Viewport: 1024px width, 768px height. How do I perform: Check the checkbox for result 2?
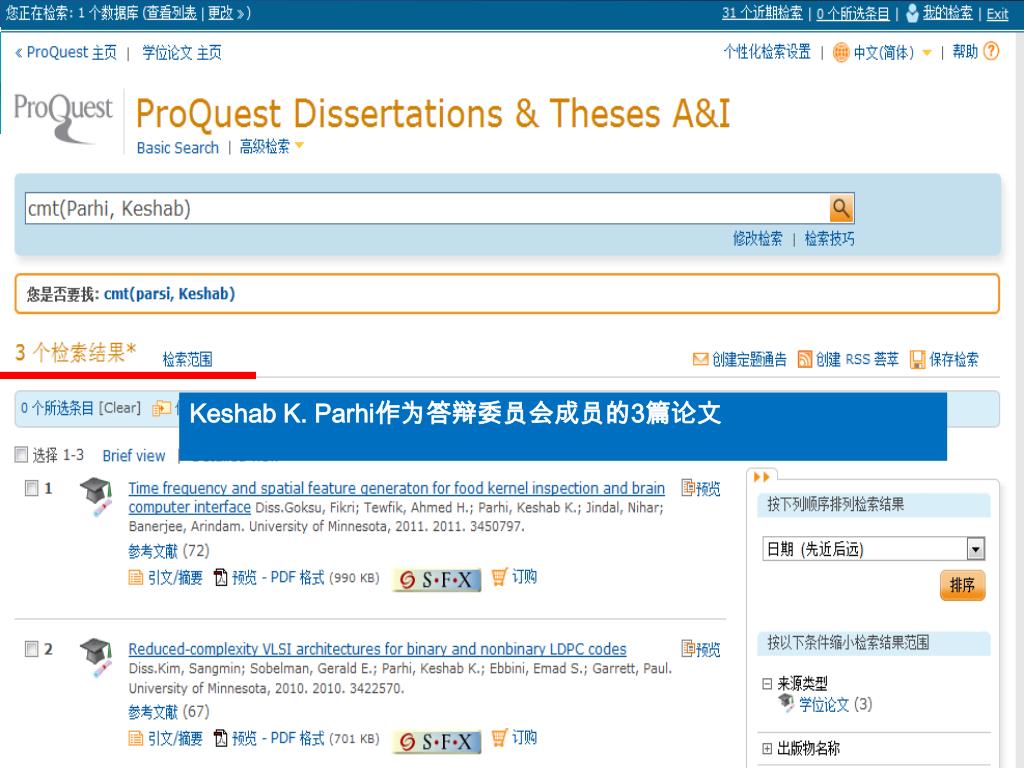(x=31, y=648)
